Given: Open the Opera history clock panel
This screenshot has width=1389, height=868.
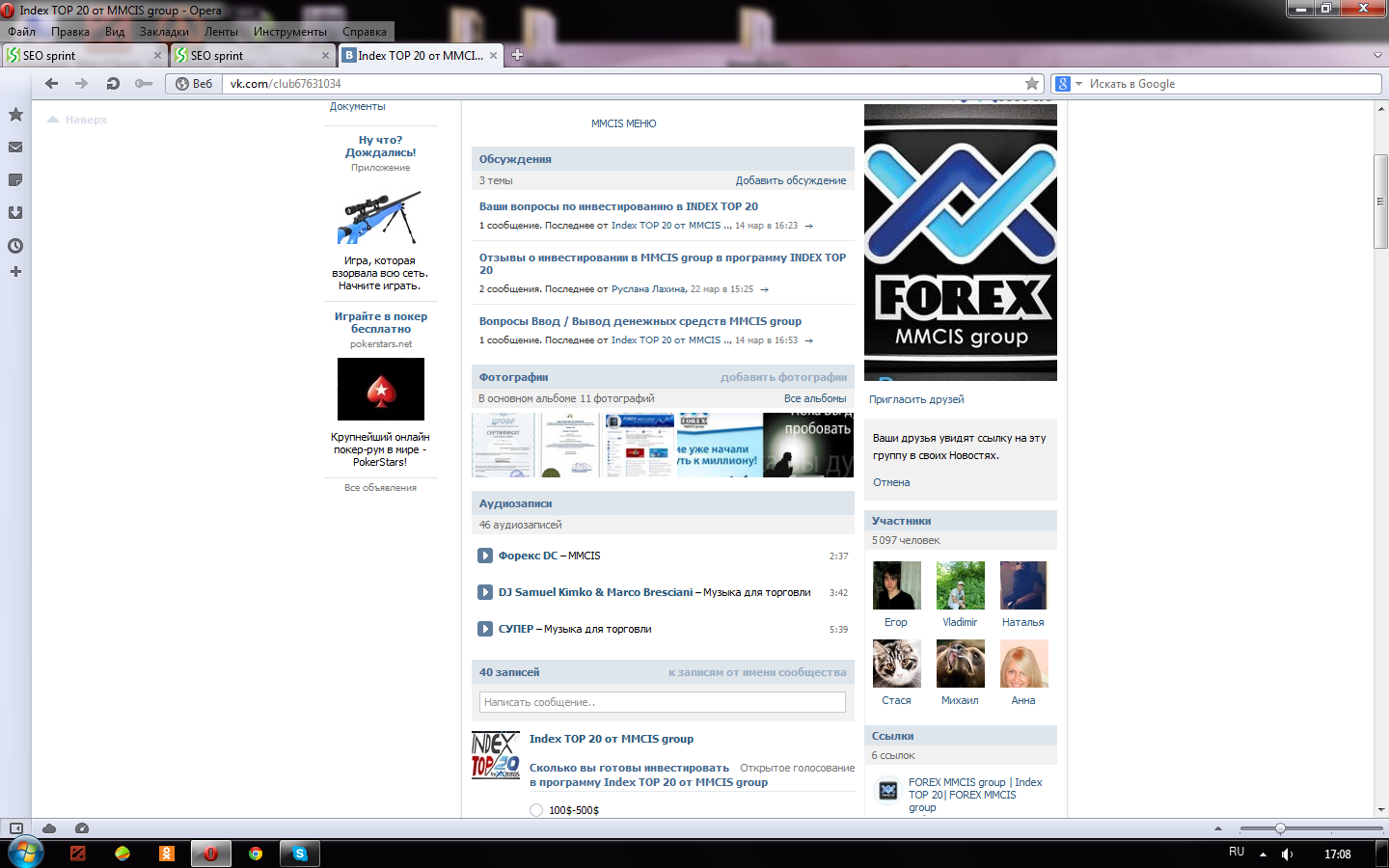Looking at the screenshot, I should pos(15,246).
